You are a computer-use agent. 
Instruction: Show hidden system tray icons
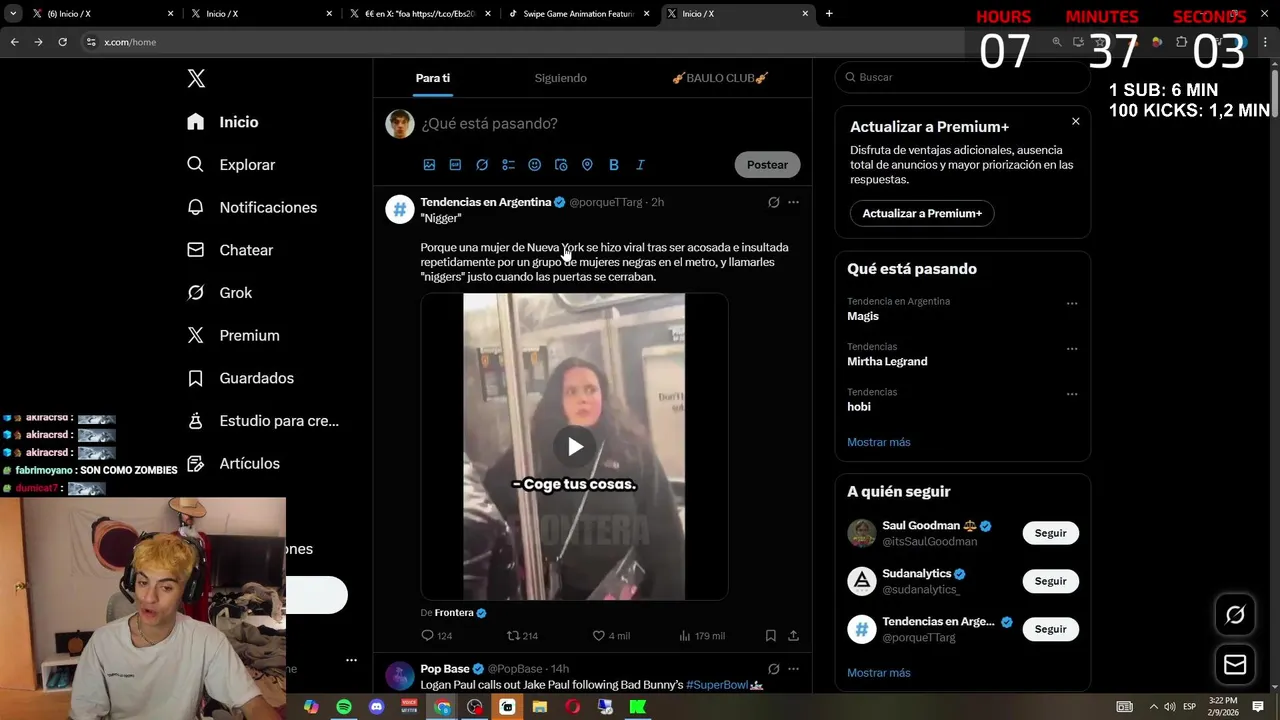tap(1154, 707)
